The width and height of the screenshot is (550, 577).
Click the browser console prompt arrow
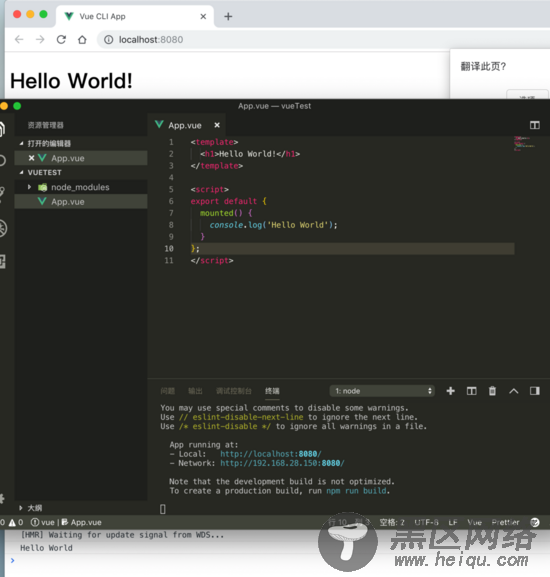click(x=13, y=560)
